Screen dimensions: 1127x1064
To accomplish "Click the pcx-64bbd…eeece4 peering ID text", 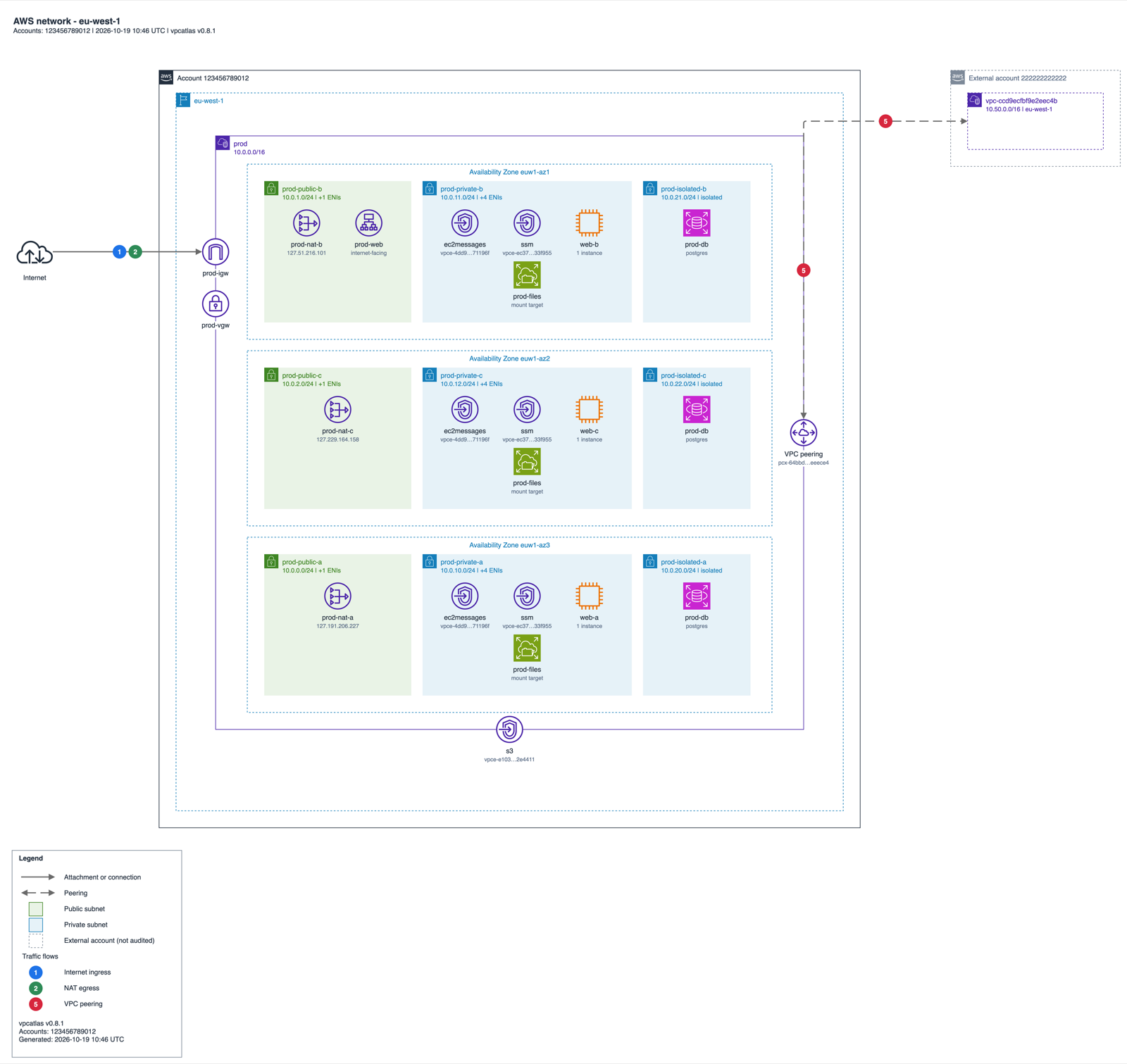I will point(804,463).
